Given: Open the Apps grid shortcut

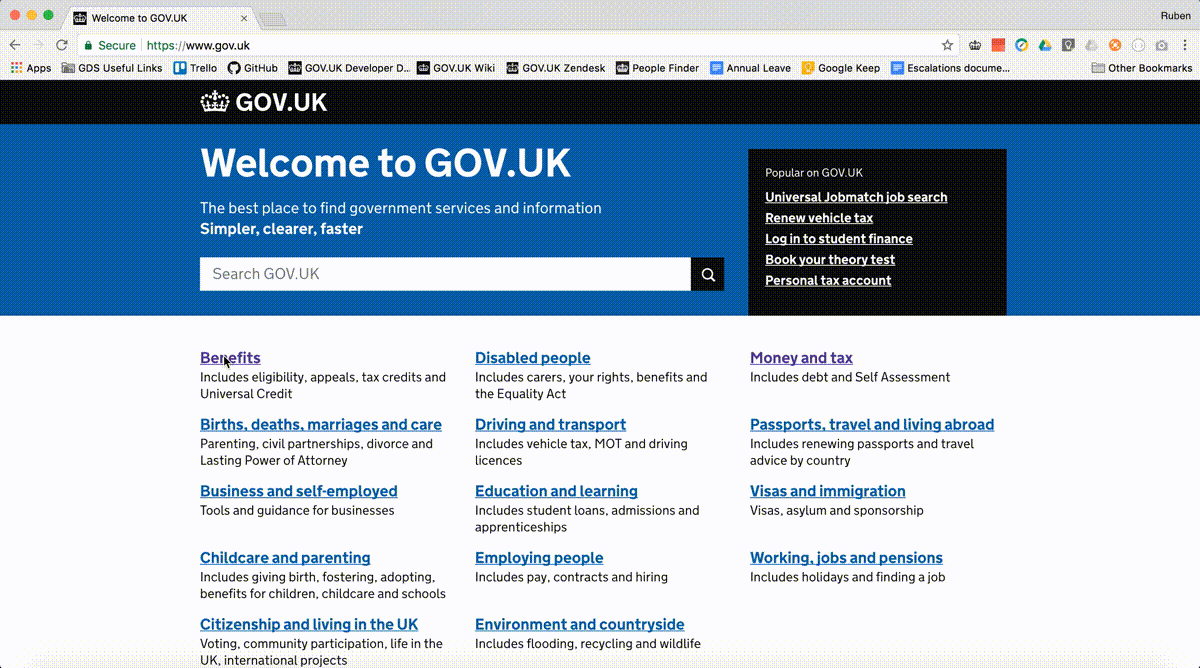Looking at the screenshot, I should (x=31, y=68).
